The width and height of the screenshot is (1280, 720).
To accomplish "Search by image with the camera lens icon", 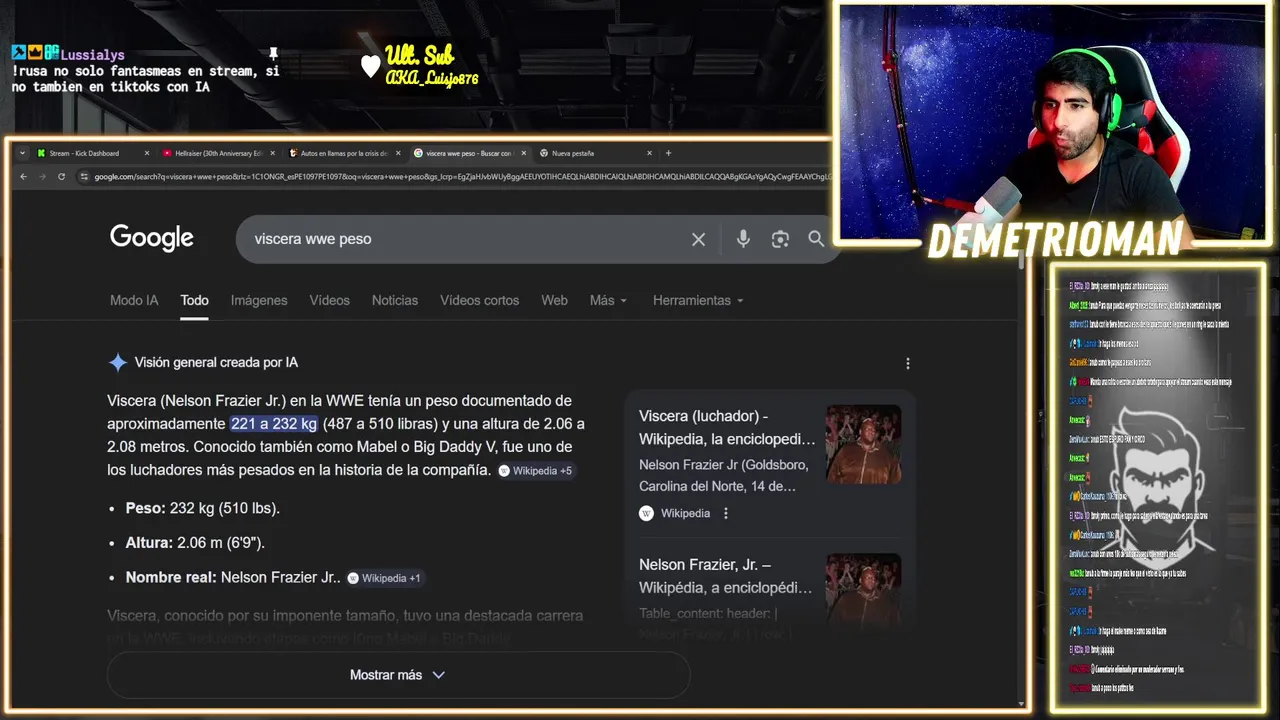I will (780, 239).
